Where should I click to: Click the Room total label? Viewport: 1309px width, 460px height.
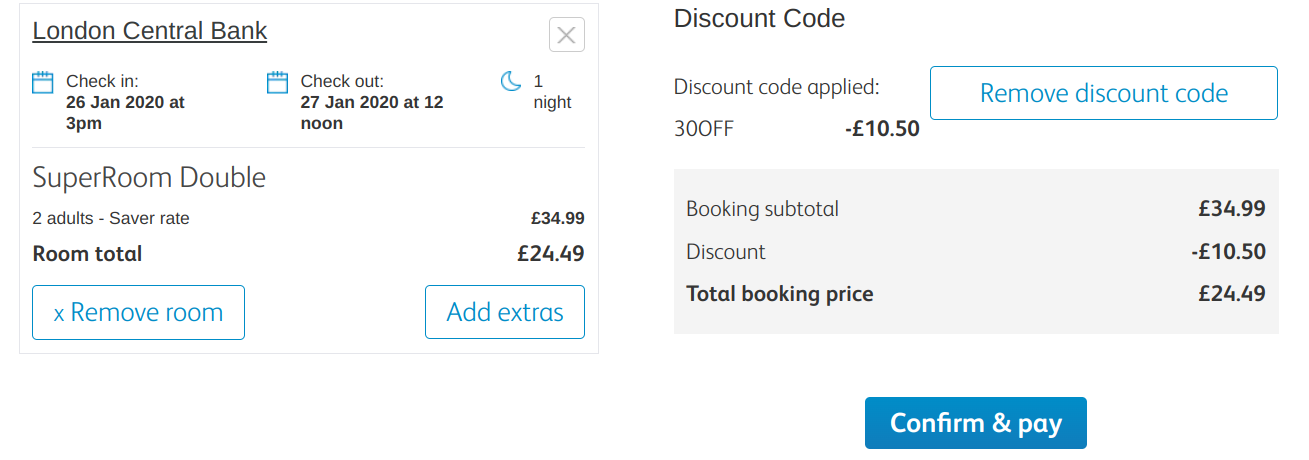87,254
